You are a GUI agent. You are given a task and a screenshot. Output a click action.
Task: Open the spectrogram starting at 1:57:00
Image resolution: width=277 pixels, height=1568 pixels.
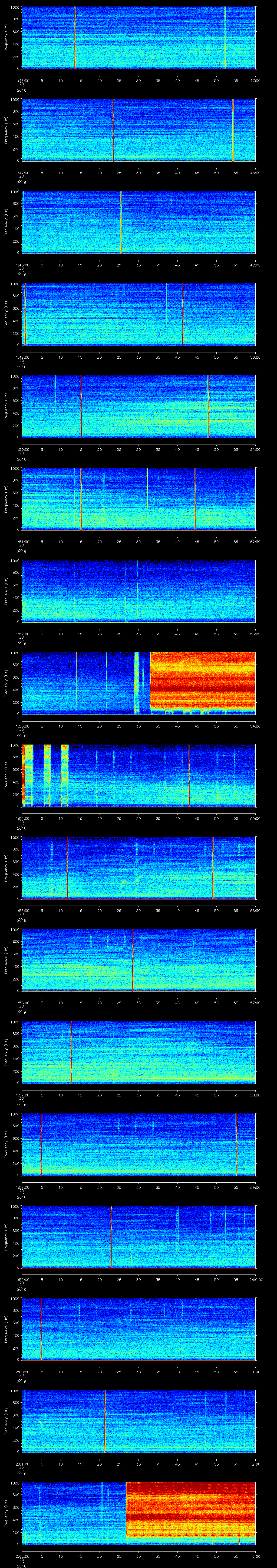(x=138, y=1052)
